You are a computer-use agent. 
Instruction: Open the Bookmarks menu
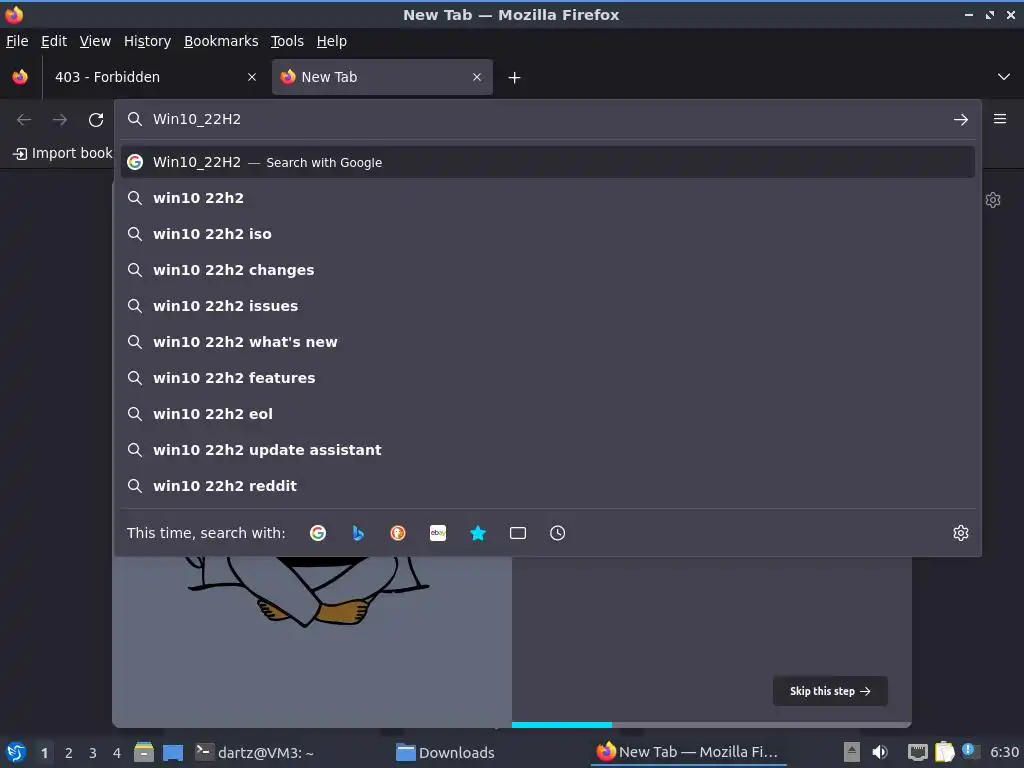coord(221,41)
